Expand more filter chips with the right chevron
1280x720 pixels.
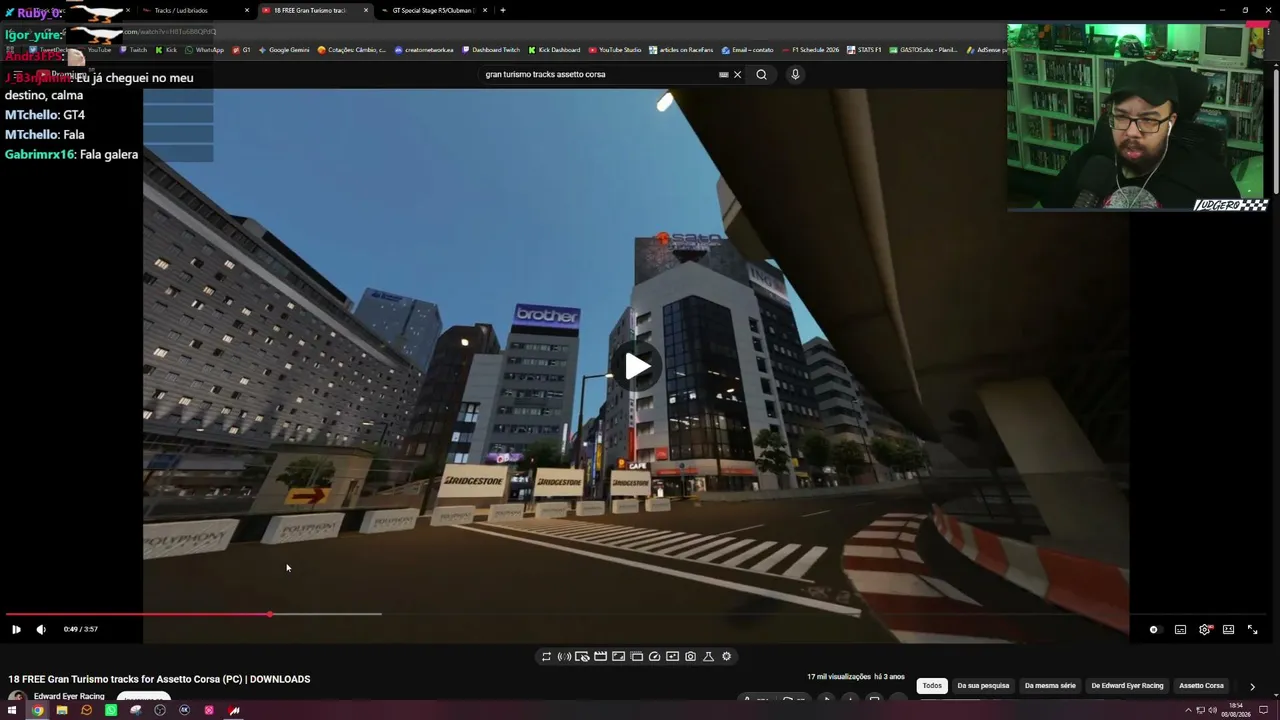click(1252, 687)
